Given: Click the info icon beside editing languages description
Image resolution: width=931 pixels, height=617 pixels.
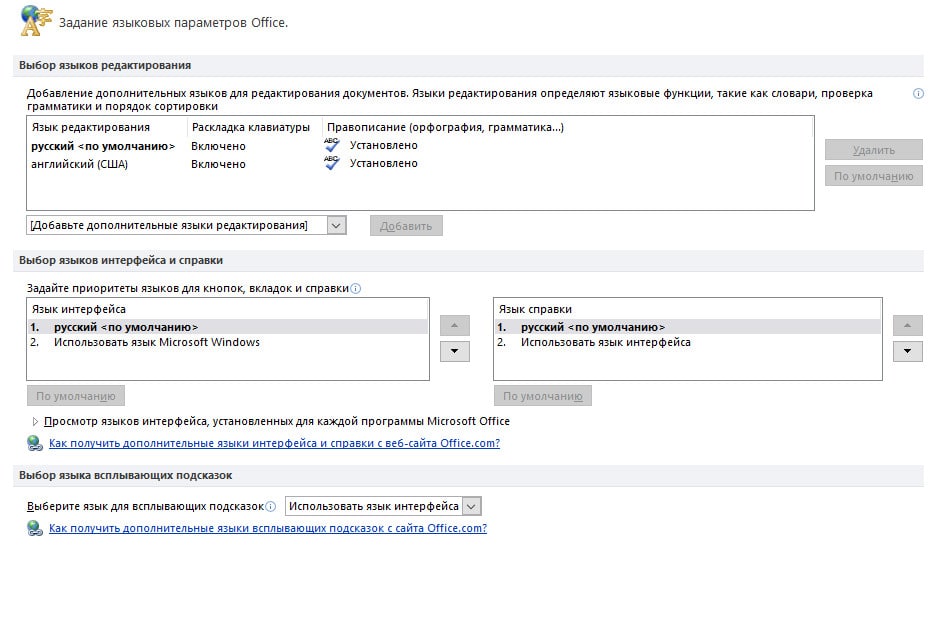Looking at the screenshot, I should 918,93.
